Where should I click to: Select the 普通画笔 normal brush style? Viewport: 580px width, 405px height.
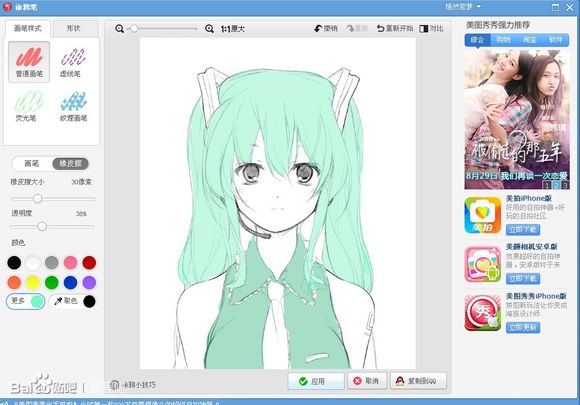pyautogui.click(x=29, y=62)
